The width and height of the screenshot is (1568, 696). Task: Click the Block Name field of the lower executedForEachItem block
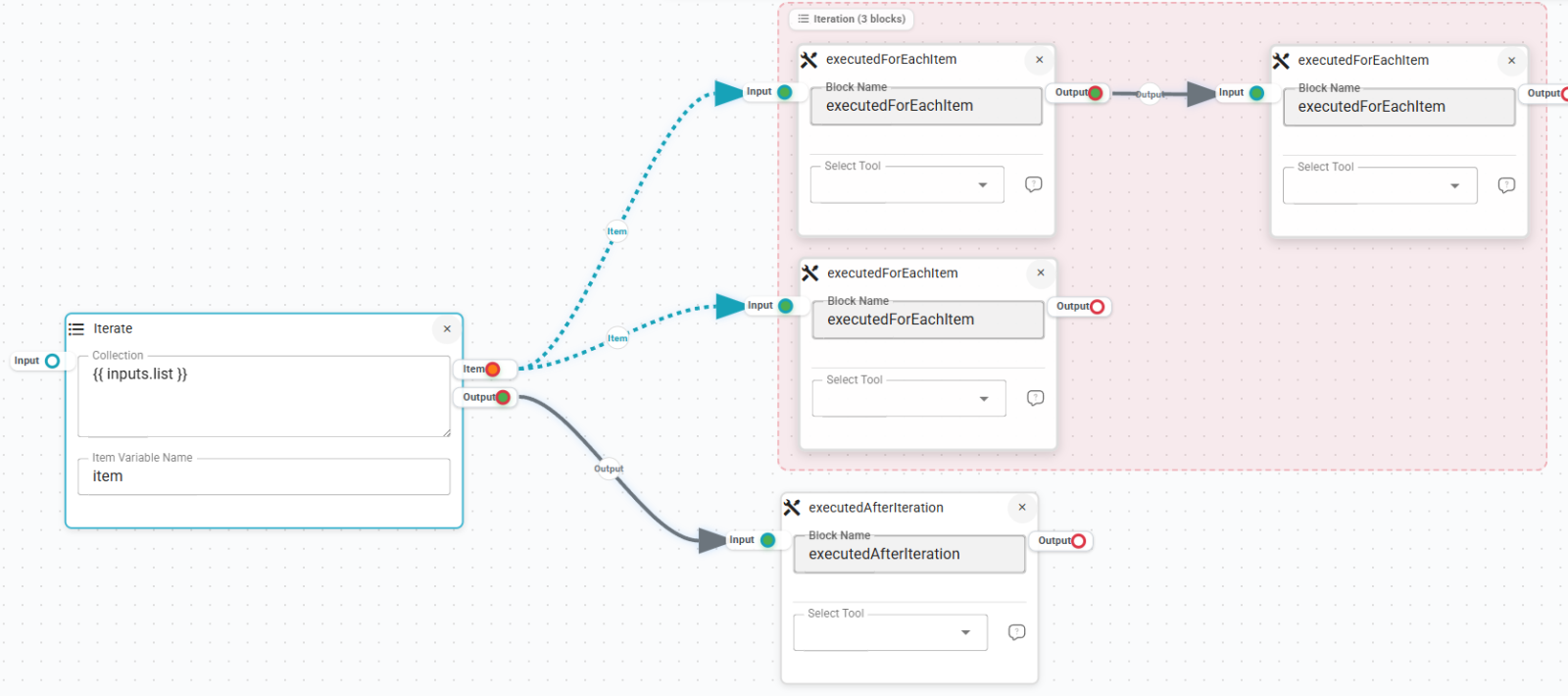pos(928,320)
